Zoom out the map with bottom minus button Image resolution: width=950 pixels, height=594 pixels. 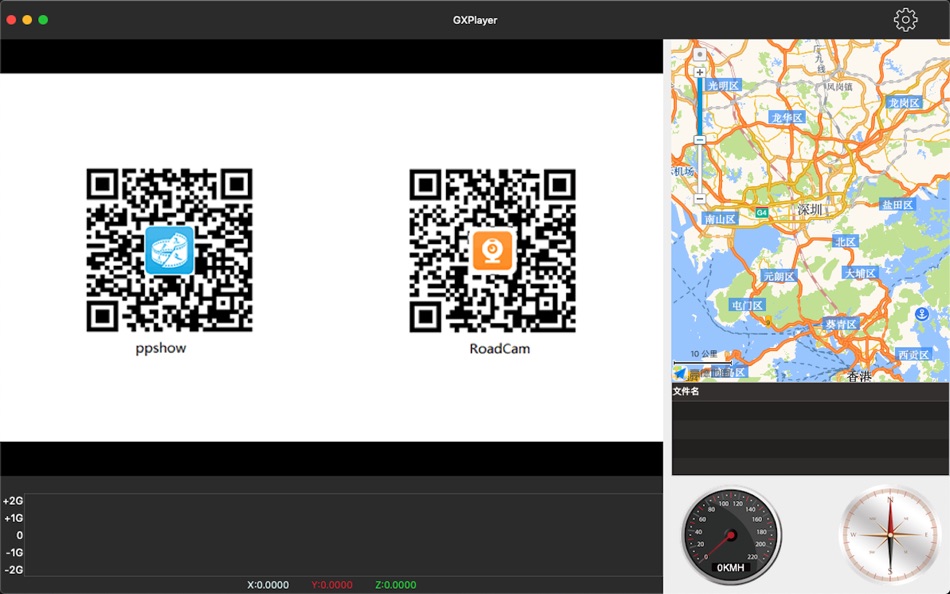pyautogui.click(x=699, y=199)
